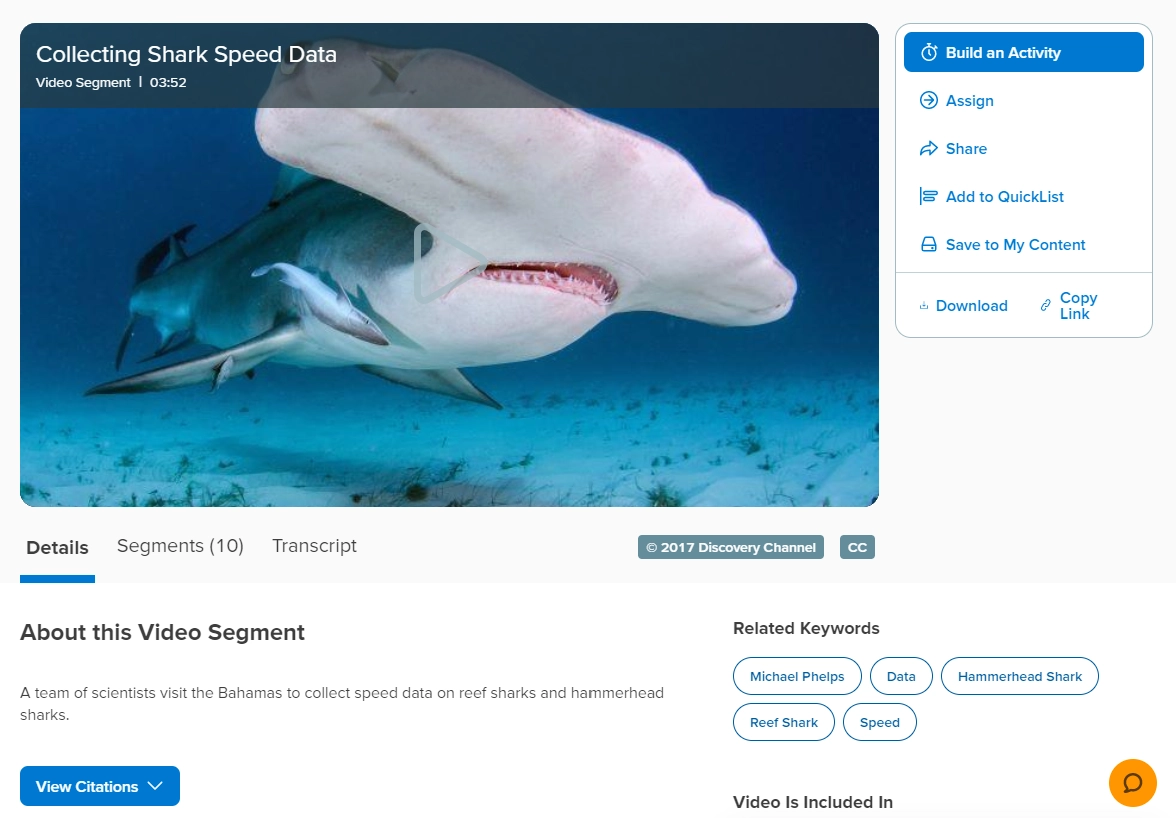Click the Share arrow icon
Screen dimensions: 1176x818
tap(928, 148)
